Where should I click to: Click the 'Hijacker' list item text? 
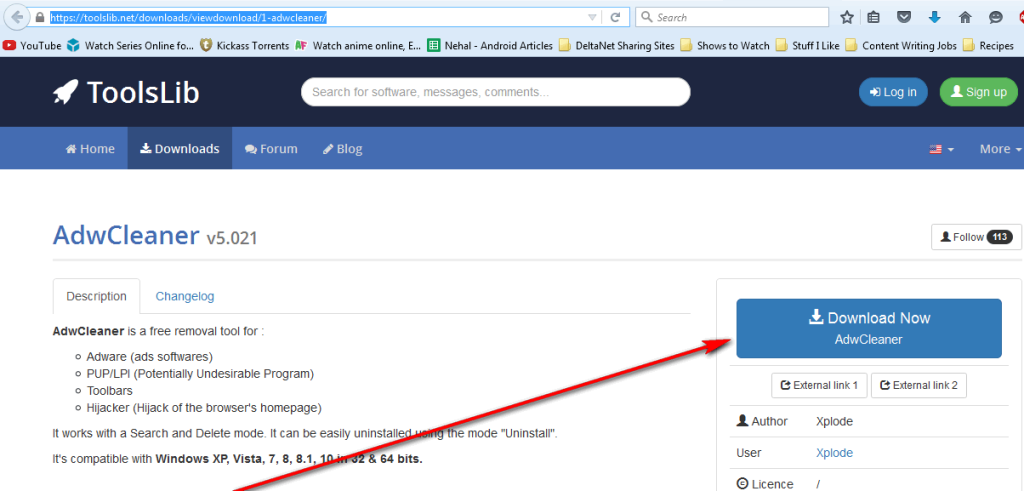(x=204, y=408)
